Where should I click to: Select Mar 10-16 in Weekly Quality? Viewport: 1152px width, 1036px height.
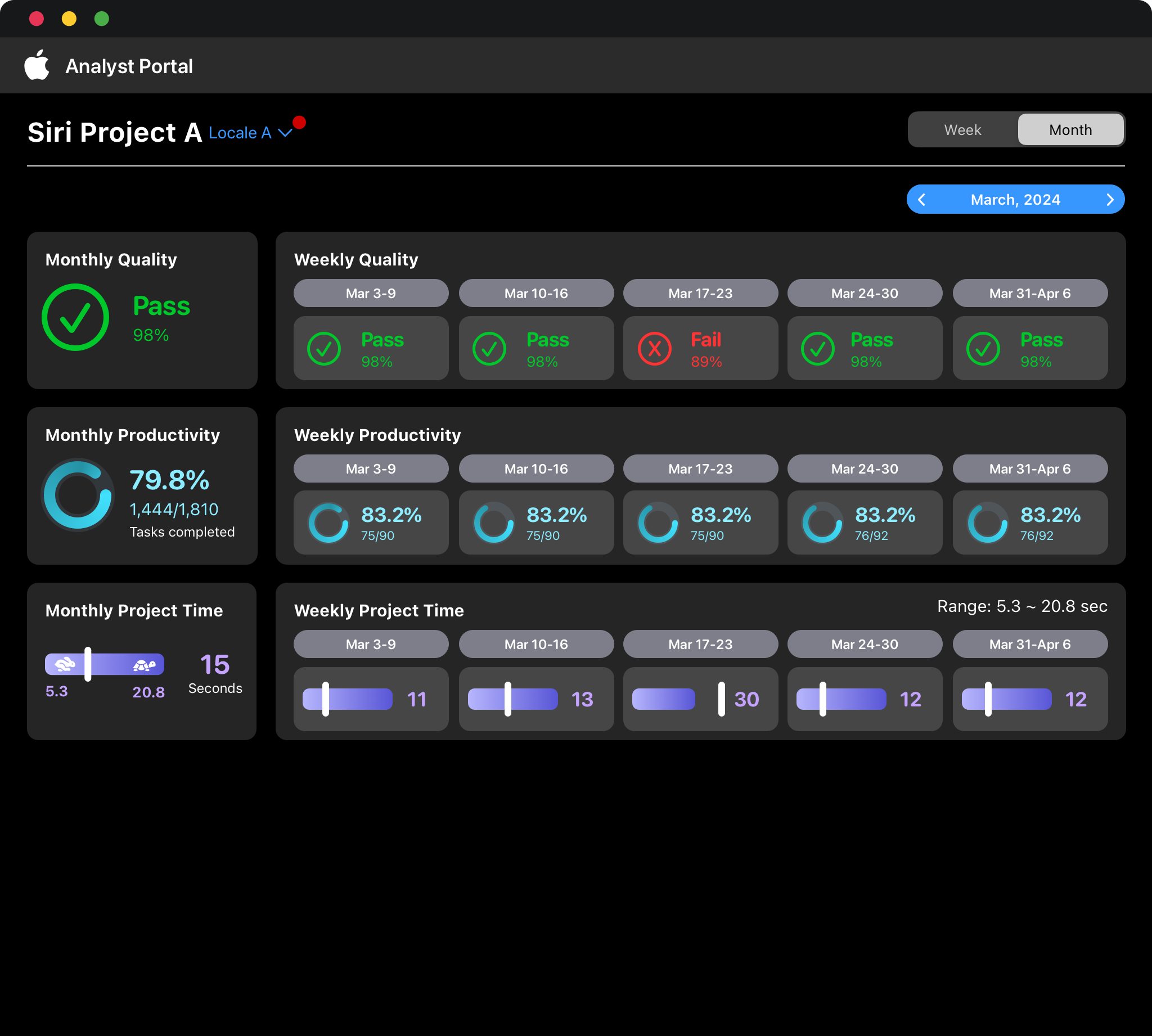[x=536, y=293]
